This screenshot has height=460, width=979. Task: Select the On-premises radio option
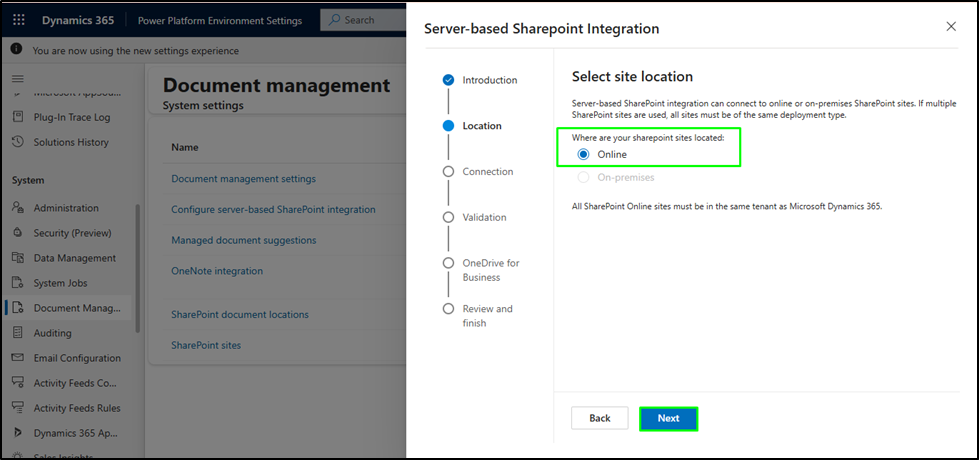pyautogui.click(x=584, y=177)
